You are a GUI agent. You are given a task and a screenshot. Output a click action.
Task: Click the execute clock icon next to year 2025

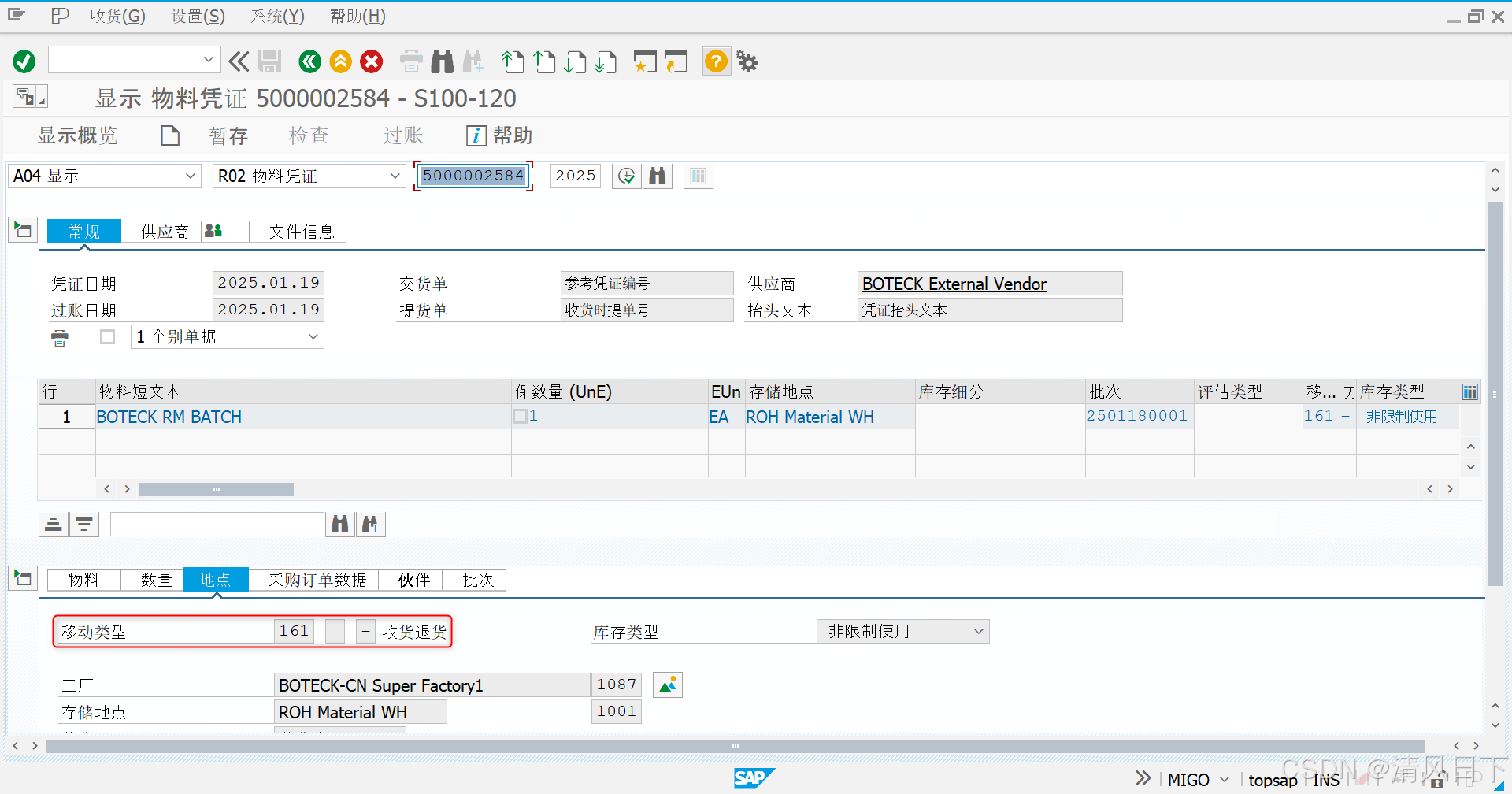(626, 176)
